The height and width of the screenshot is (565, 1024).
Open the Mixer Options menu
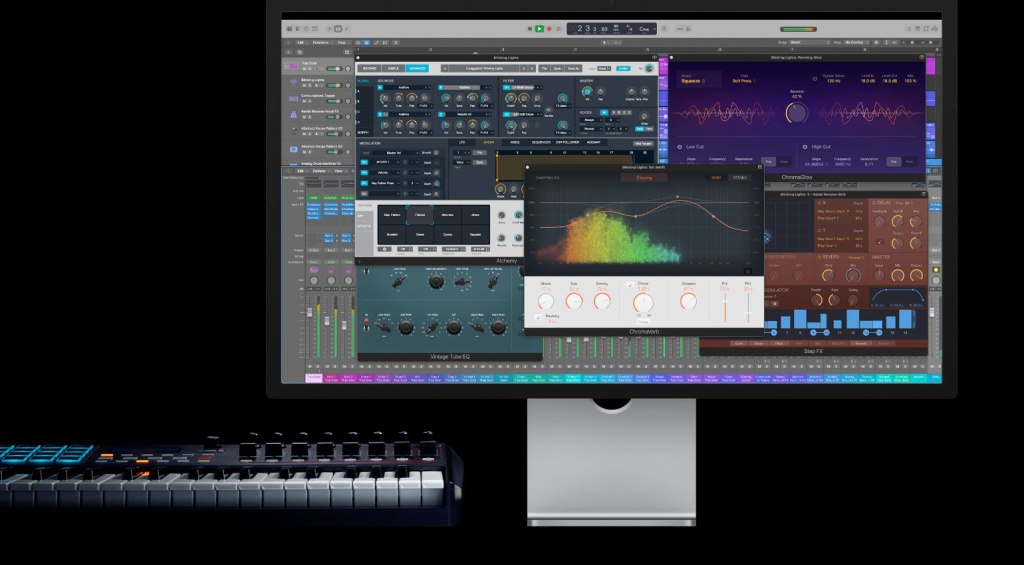pos(319,171)
